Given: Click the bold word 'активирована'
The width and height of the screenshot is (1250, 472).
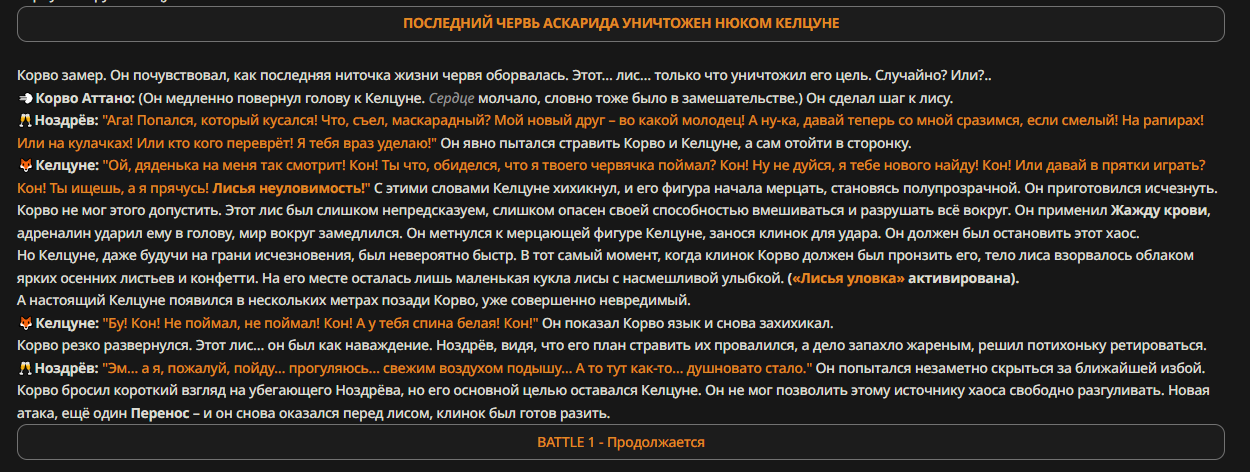Looking at the screenshot, I should pos(958,278).
